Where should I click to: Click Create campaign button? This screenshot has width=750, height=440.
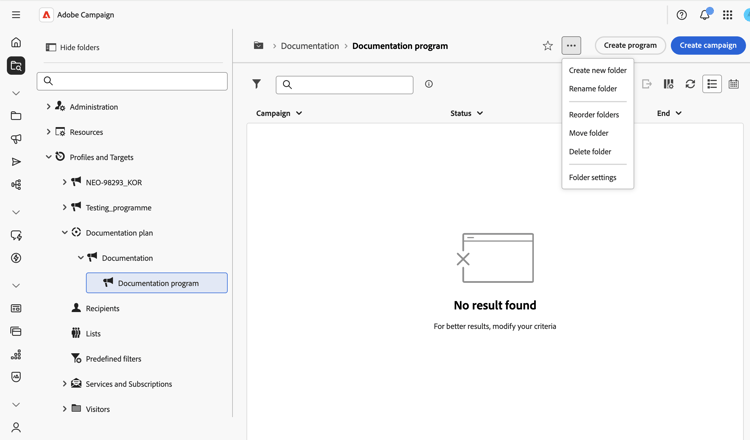708,45
